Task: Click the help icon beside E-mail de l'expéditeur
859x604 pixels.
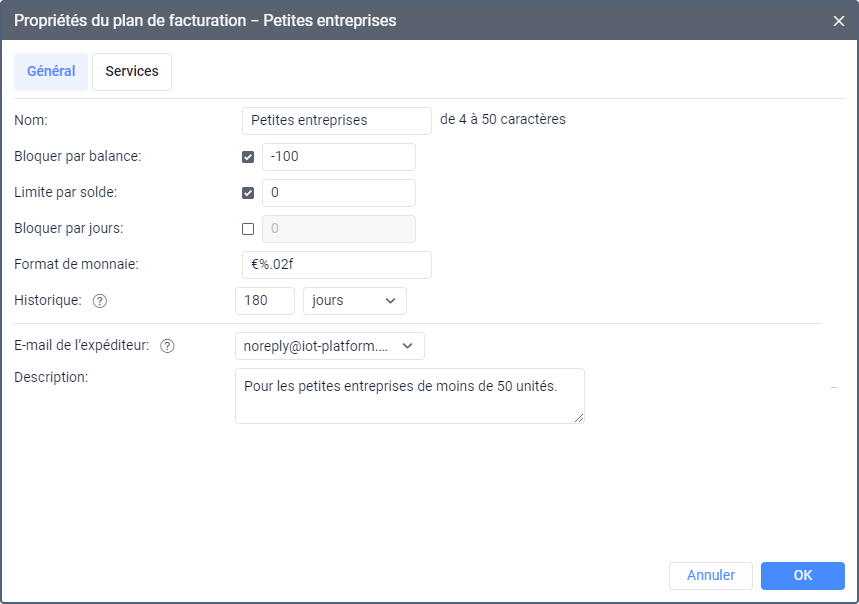Action: point(167,346)
